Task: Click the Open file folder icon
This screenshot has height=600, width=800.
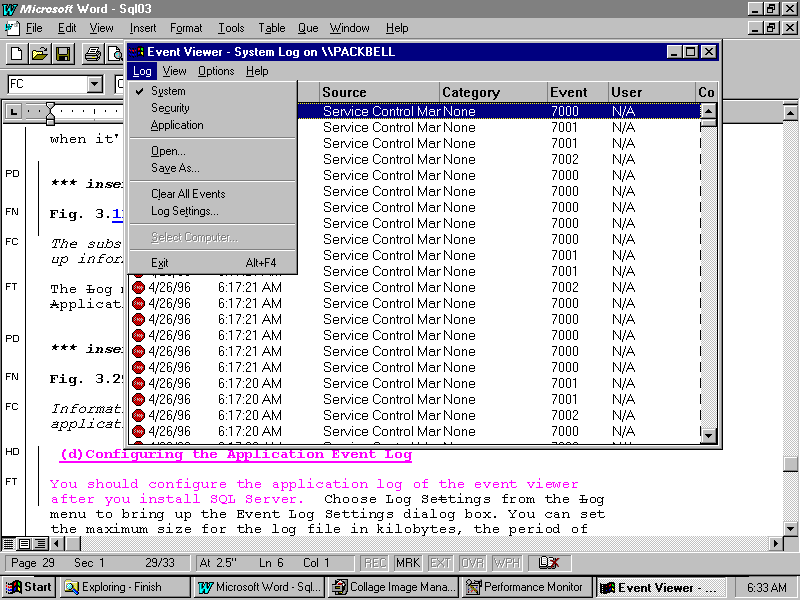Action: (x=39, y=54)
